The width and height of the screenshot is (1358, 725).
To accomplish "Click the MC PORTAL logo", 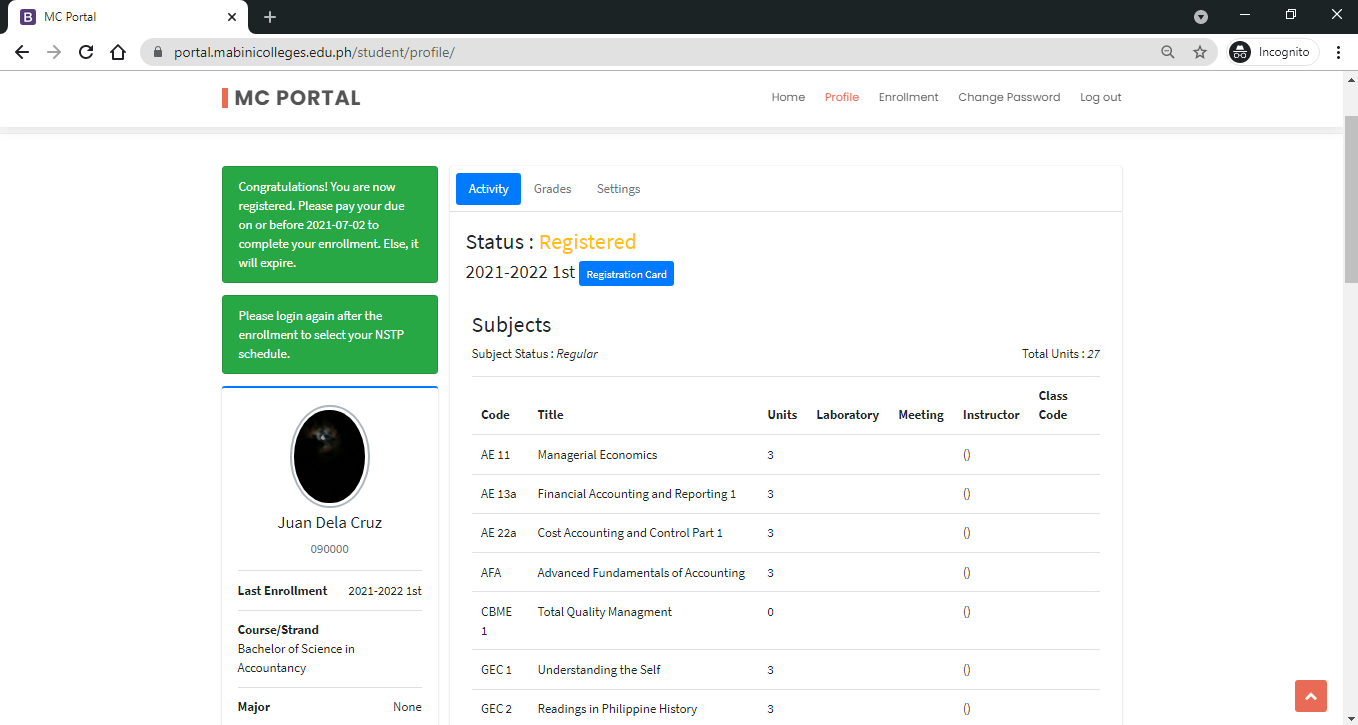I will [x=291, y=98].
